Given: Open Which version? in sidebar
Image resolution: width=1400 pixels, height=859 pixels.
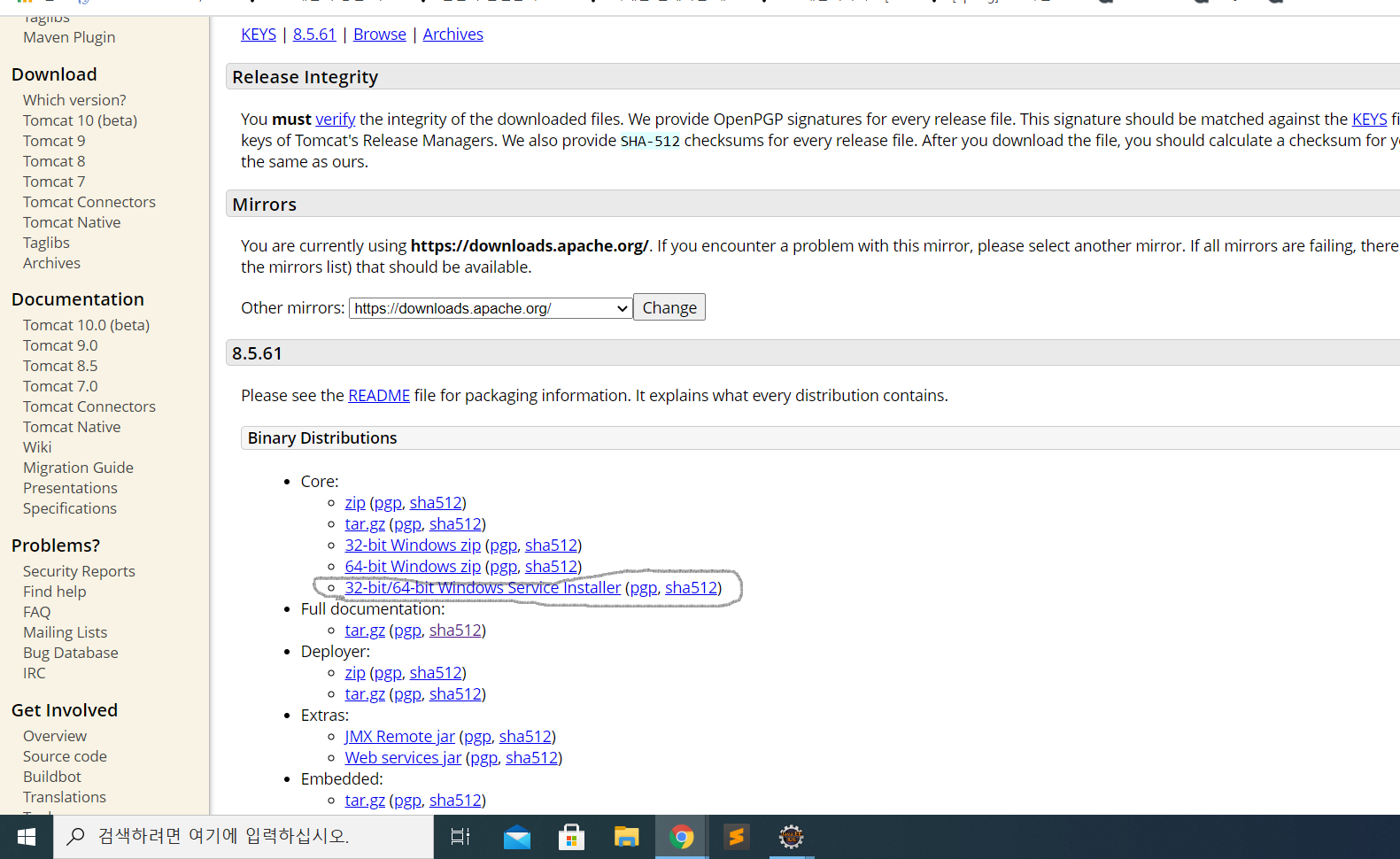Looking at the screenshot, I should tap(74, 100).
